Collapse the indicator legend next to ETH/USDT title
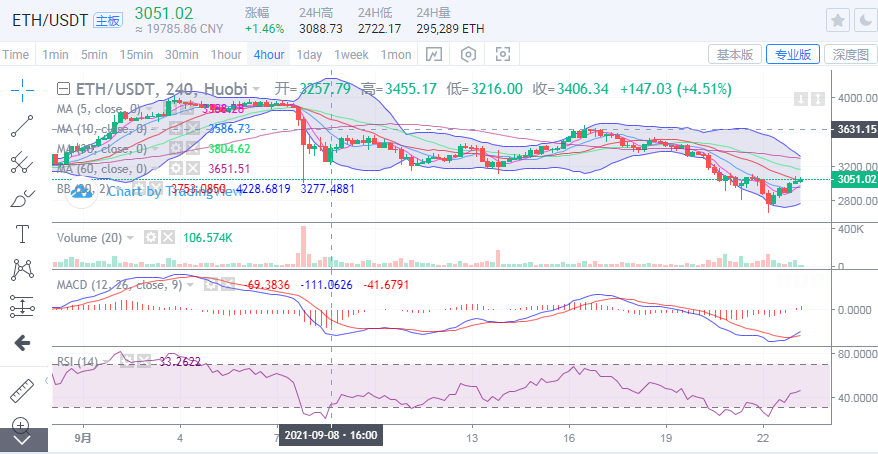The image size is (878, 454). (62, 89)
